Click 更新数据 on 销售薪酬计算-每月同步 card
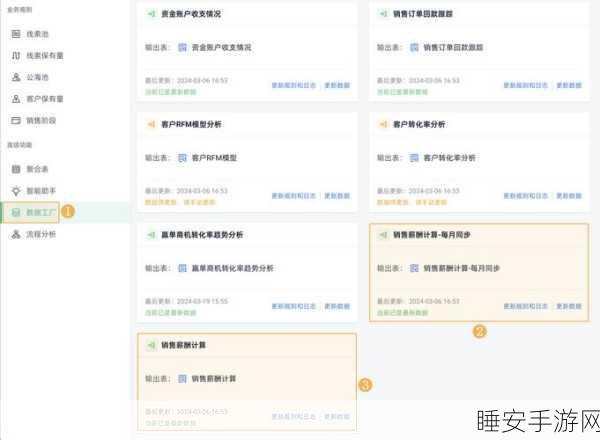 pos(569,306)
